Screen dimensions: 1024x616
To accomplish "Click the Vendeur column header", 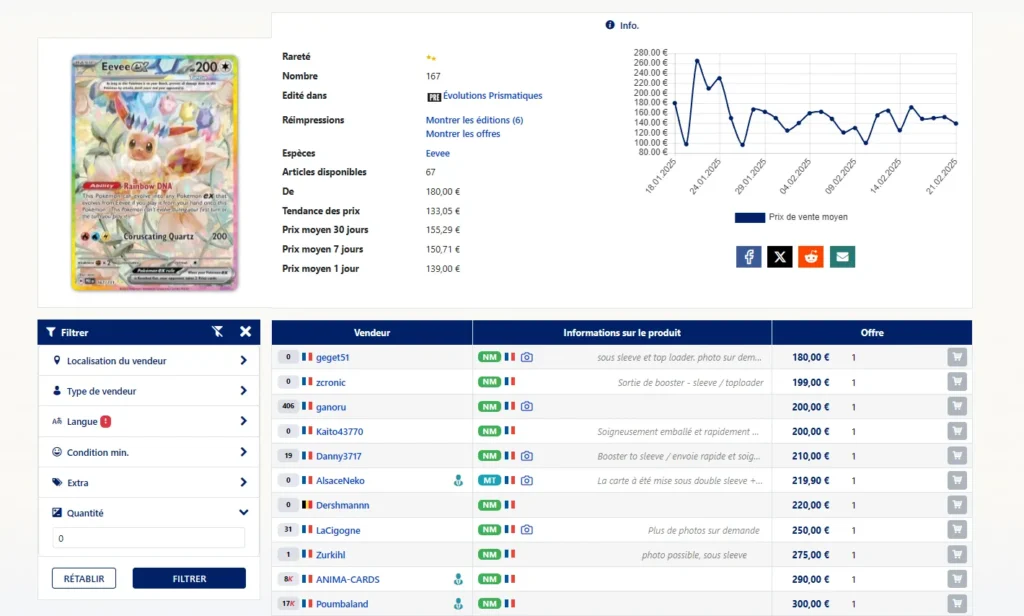I will tap(372, 332).
